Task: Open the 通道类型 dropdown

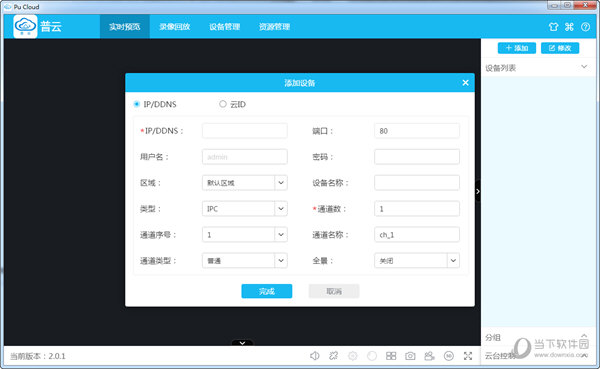Action: coord(245,261)
